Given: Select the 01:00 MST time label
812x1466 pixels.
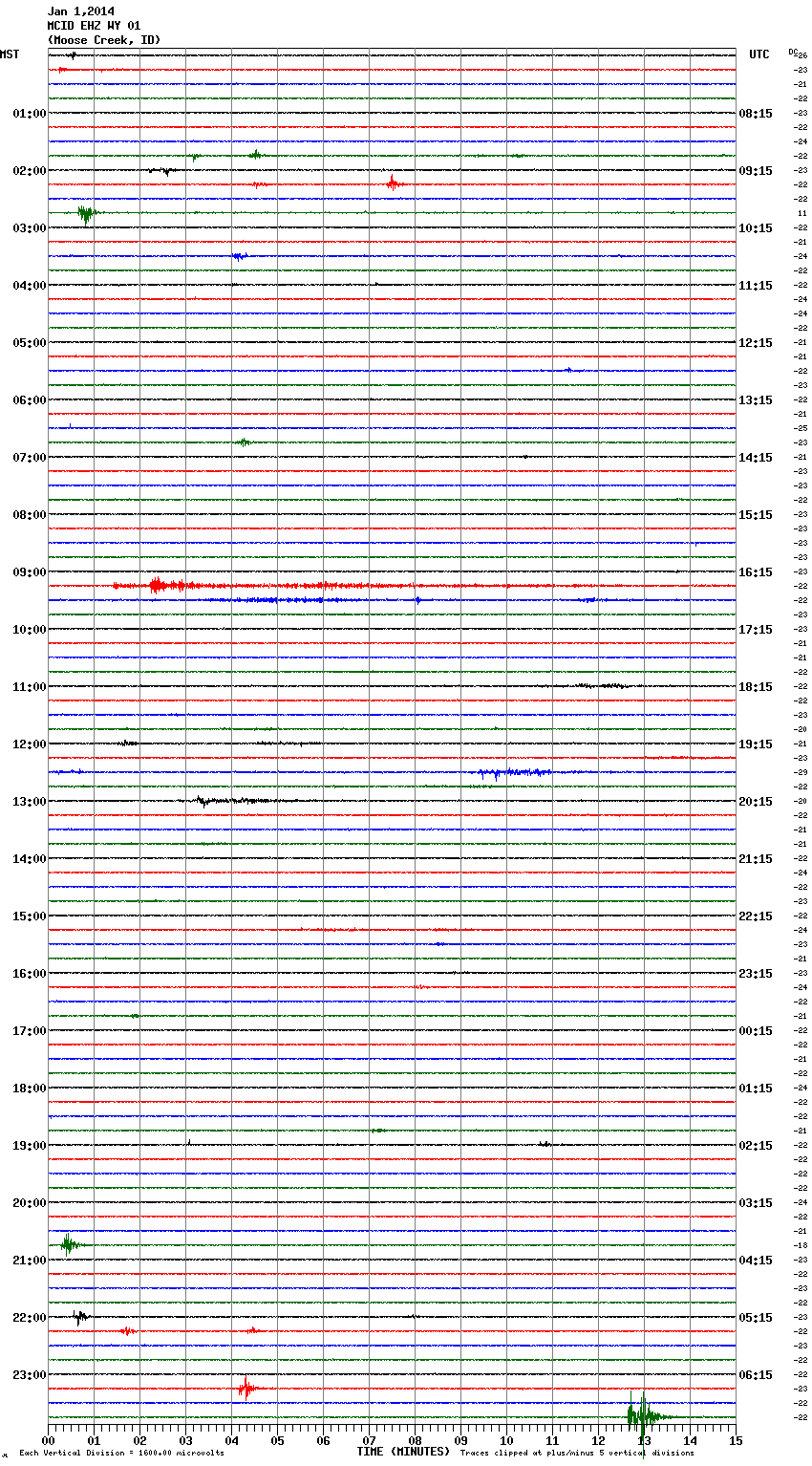Looking at the screenshot, I should 30,114.
